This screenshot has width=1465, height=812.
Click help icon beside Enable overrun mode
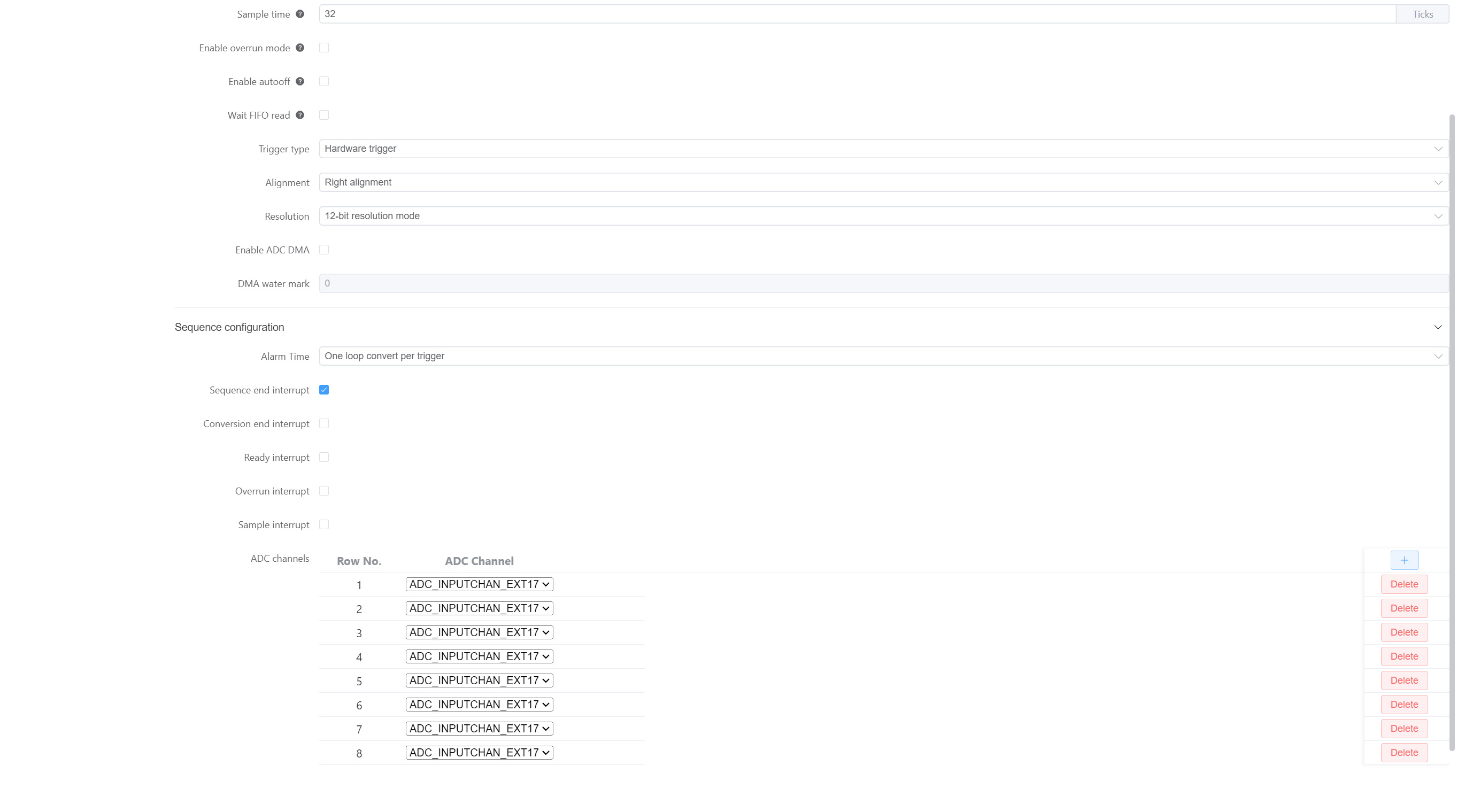[x=300, y=48]
